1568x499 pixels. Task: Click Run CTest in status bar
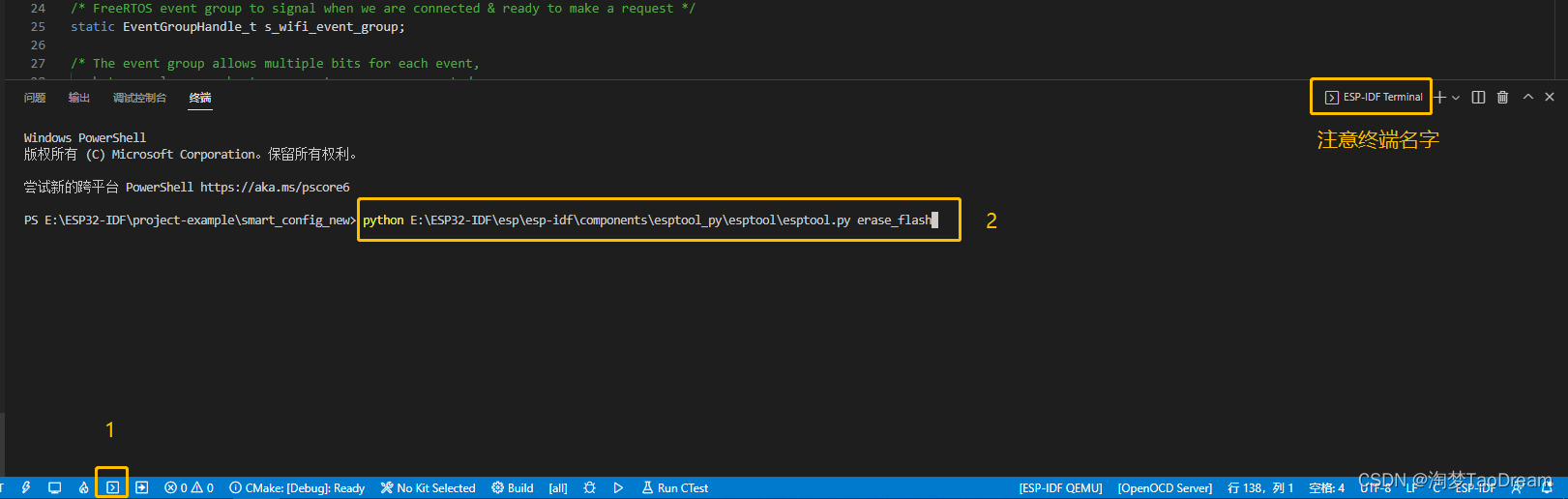click(x=675, y=487)
